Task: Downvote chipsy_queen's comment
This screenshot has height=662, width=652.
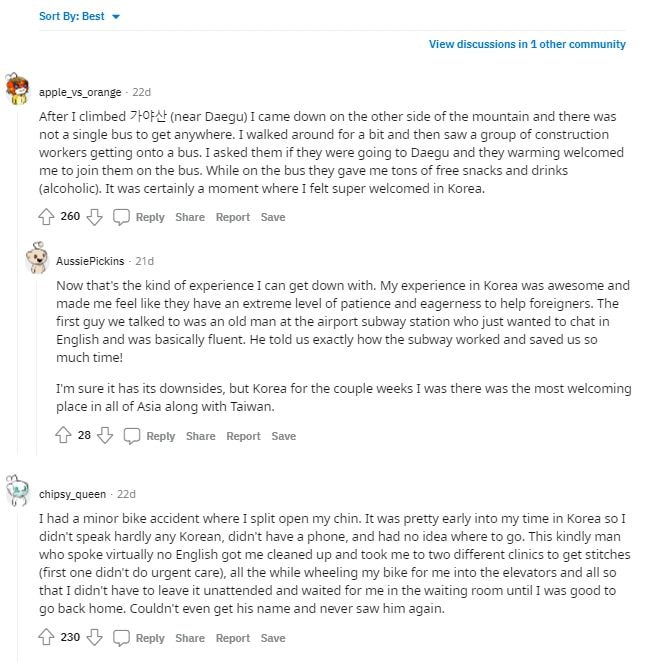Action: (x=95, y=638)
